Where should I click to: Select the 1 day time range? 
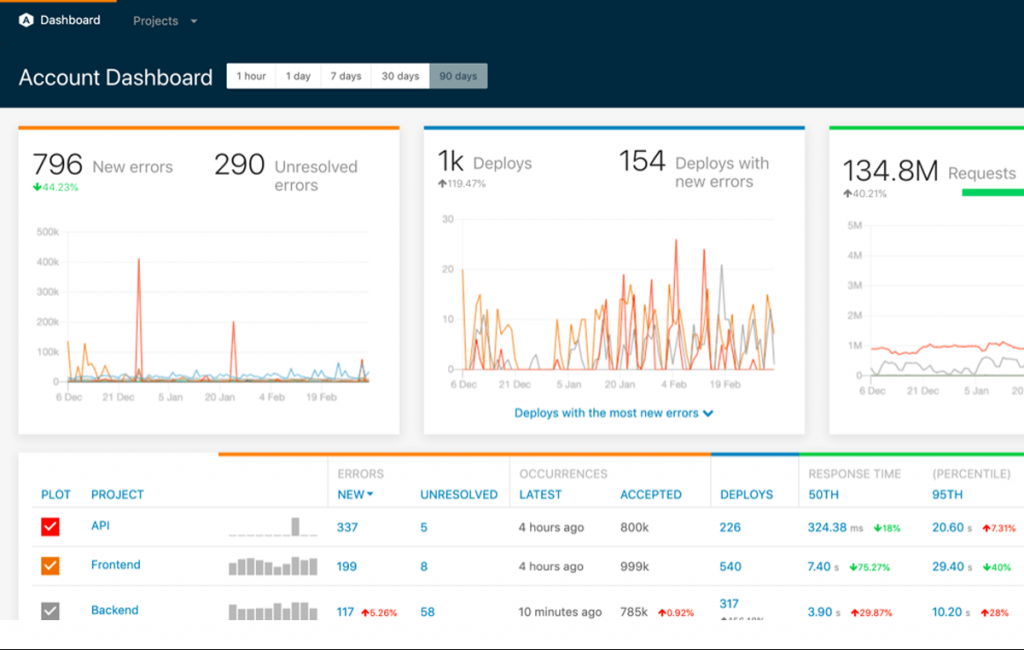(x=297, y=75)
